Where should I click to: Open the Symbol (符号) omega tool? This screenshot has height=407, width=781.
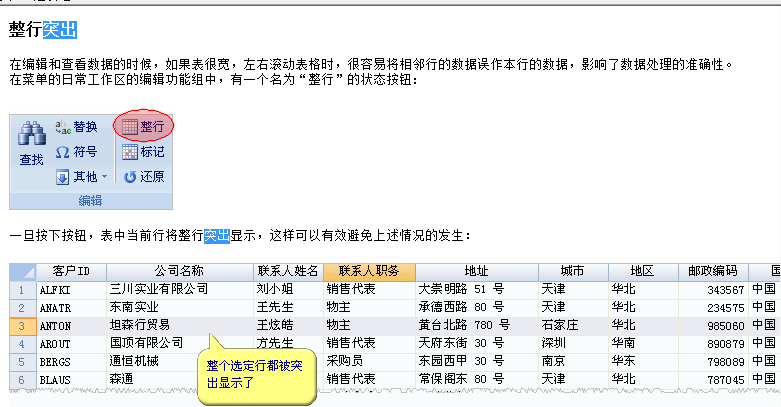[x=63, y=152]
